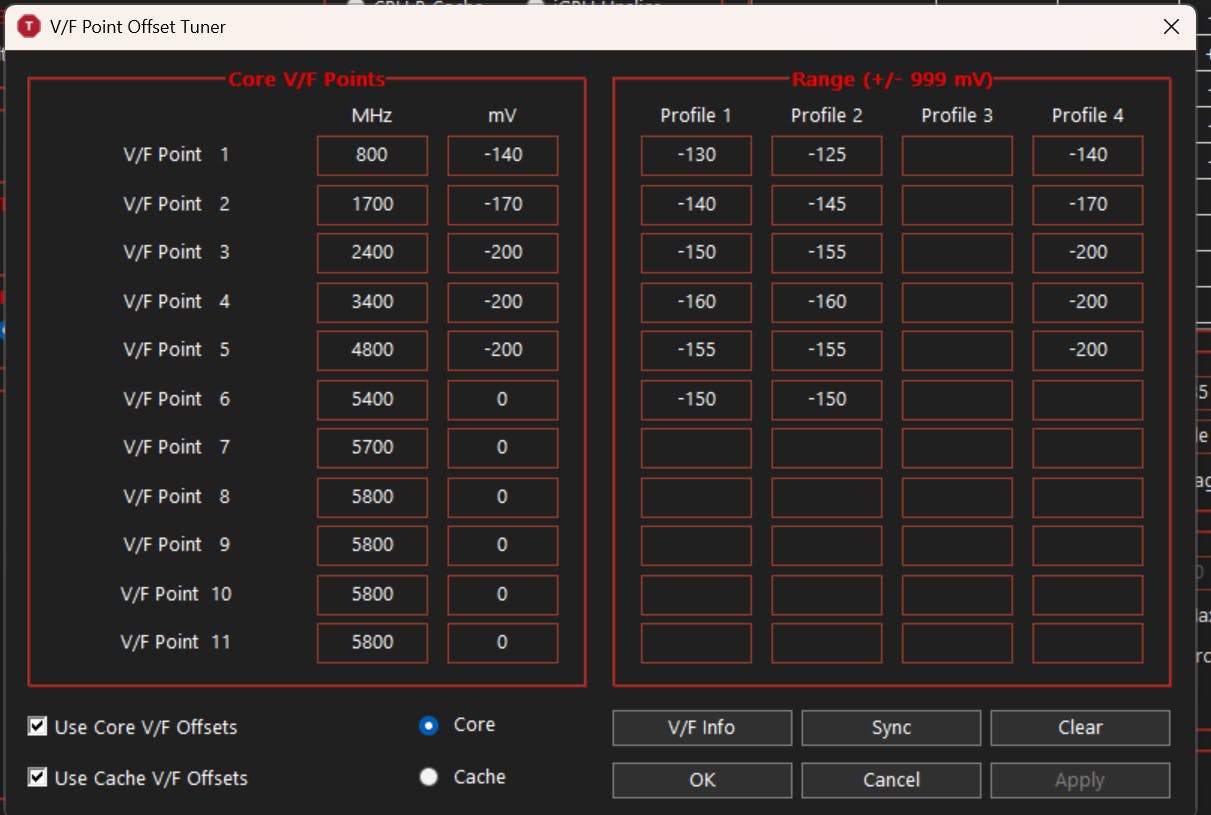Screen dimensions: 1211x815
Task: Click the V/F Point 6 row label
Action: coord(176,399)
